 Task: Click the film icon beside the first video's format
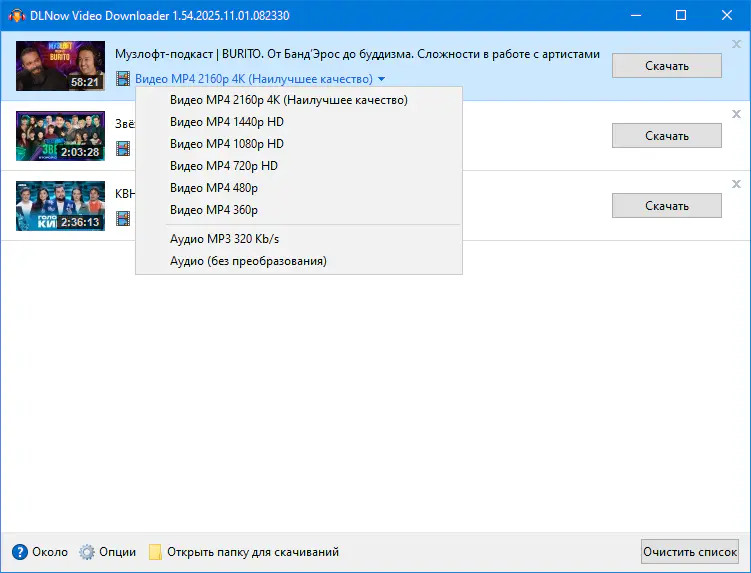click(x=123, y=79)
